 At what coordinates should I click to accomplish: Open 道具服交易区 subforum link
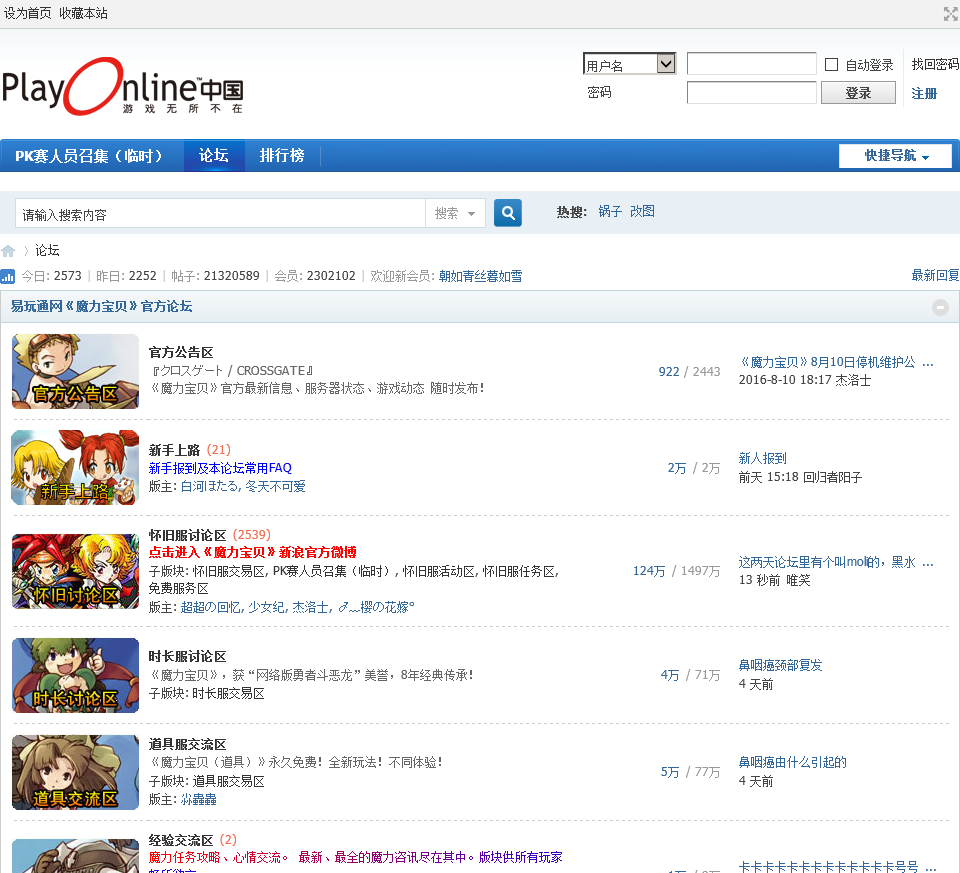point(228,782)
